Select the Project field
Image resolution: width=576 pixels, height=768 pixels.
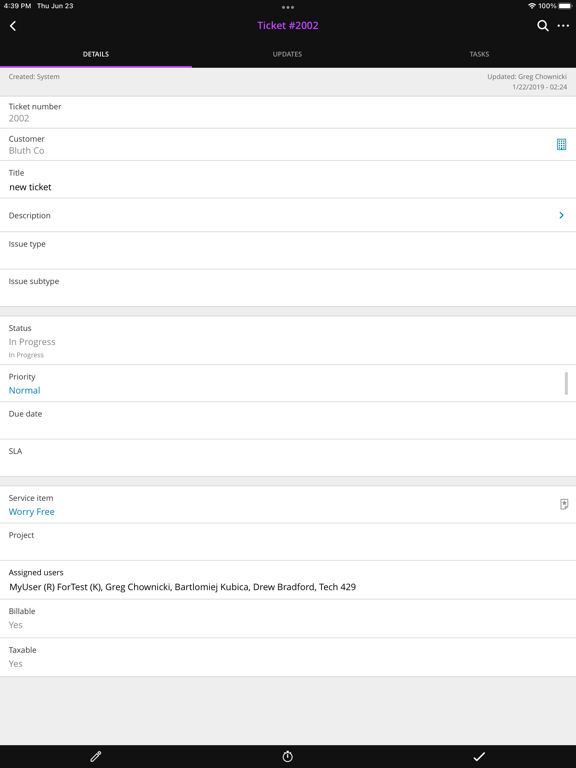click(288, 542)
